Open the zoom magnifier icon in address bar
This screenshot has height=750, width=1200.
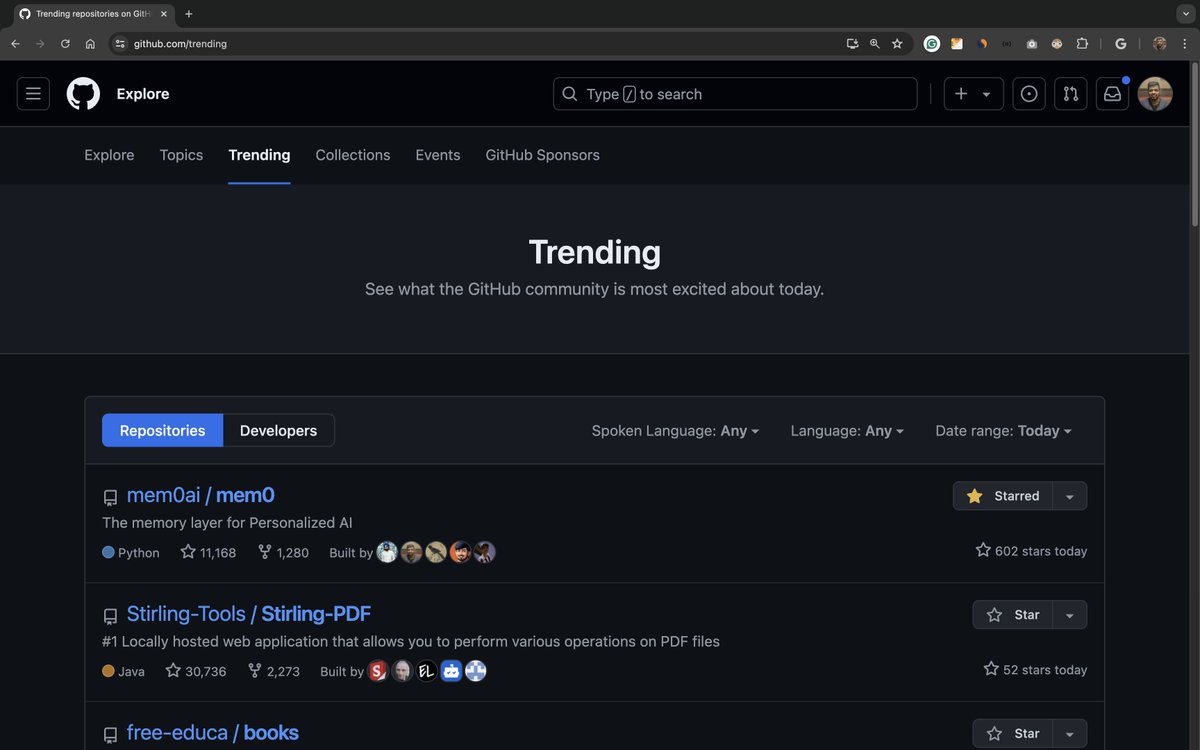pos(875,44)
